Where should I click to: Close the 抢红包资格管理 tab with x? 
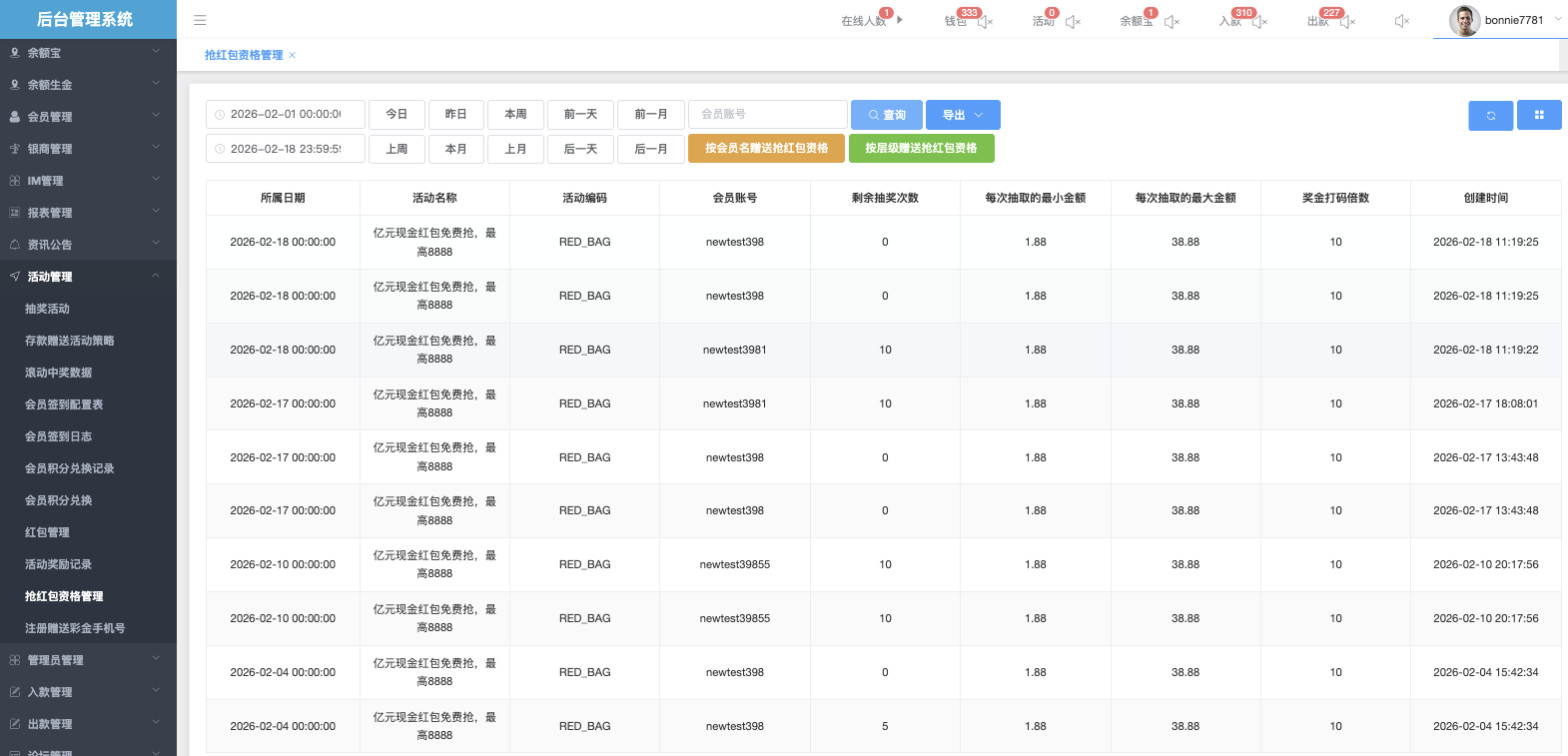[293, 55]
